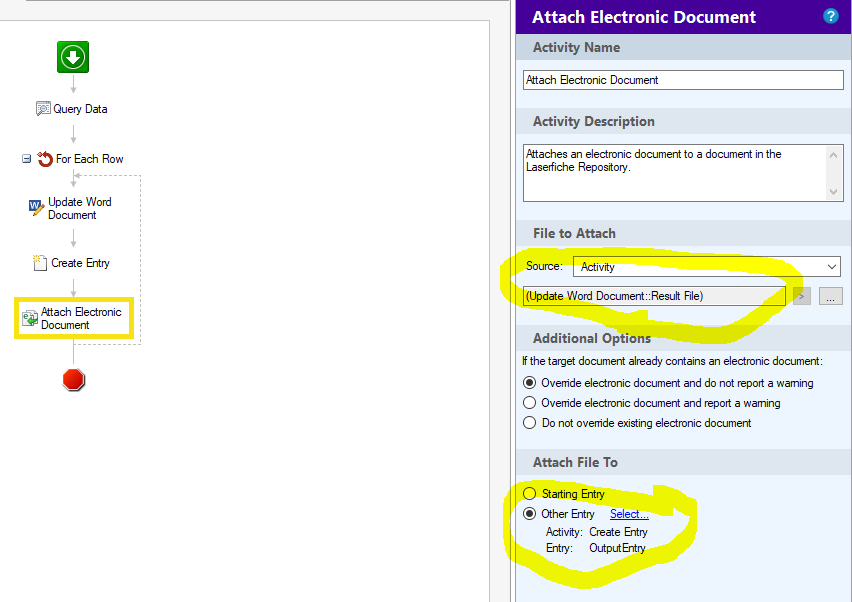Choose Do not override existing electronic document
Image resolution: width=852 pixels, height=602 pixels.
(529, 423)
